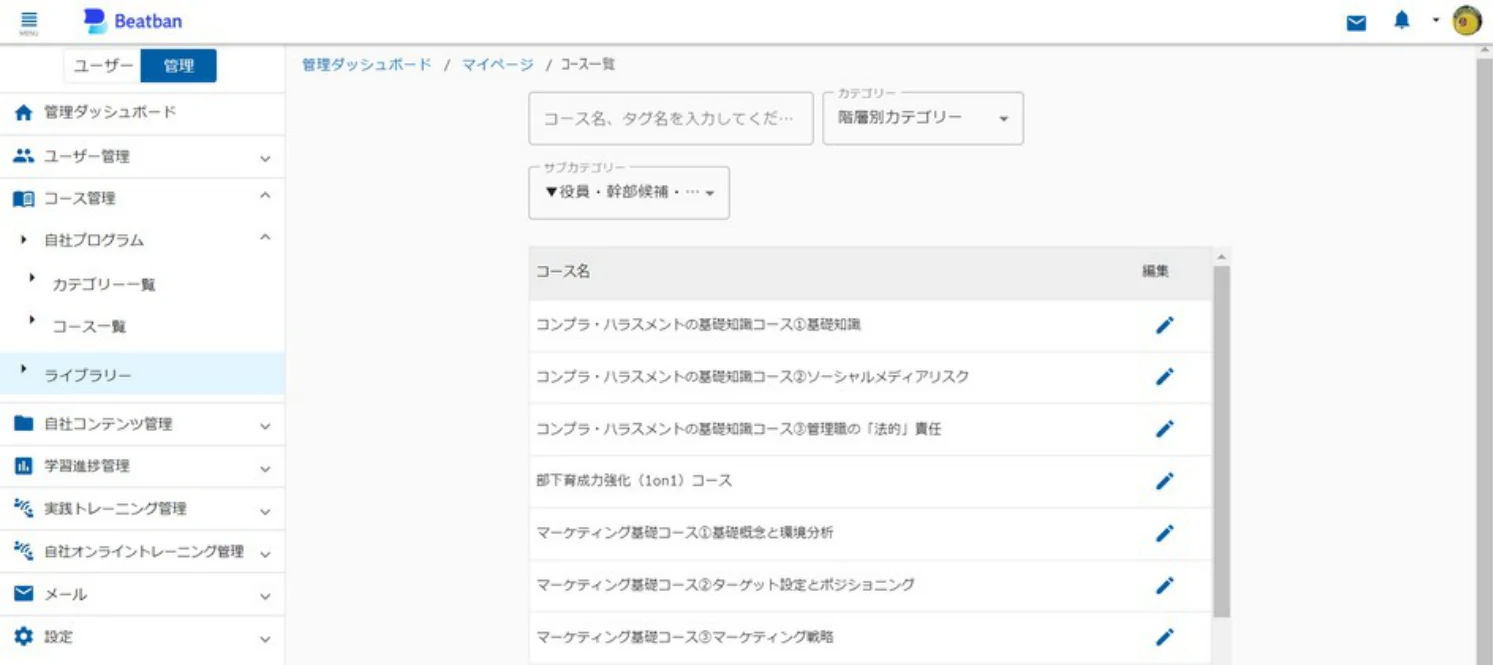Click the icon for 自社オンライントレーニング管理
The height and width of the screenshot is (665, 1493).
[x=24, y=551]
